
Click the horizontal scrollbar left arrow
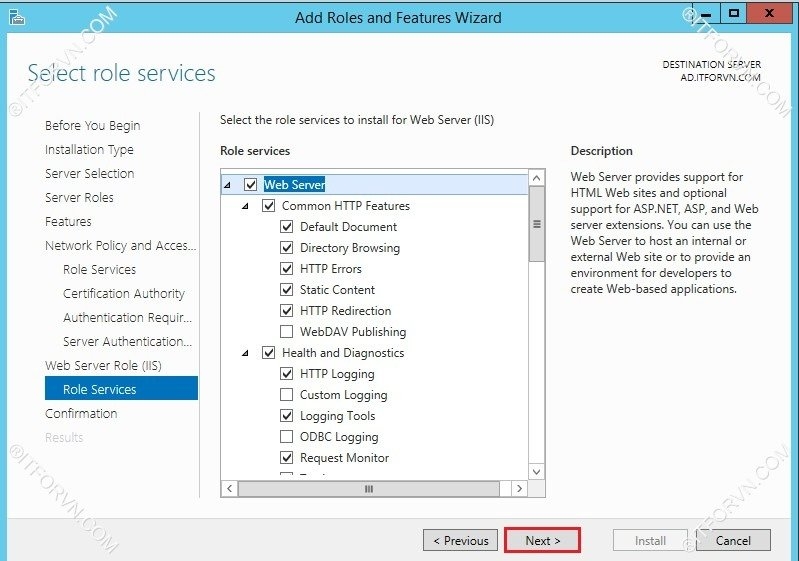pyautogui.click(x=229, y=489)
